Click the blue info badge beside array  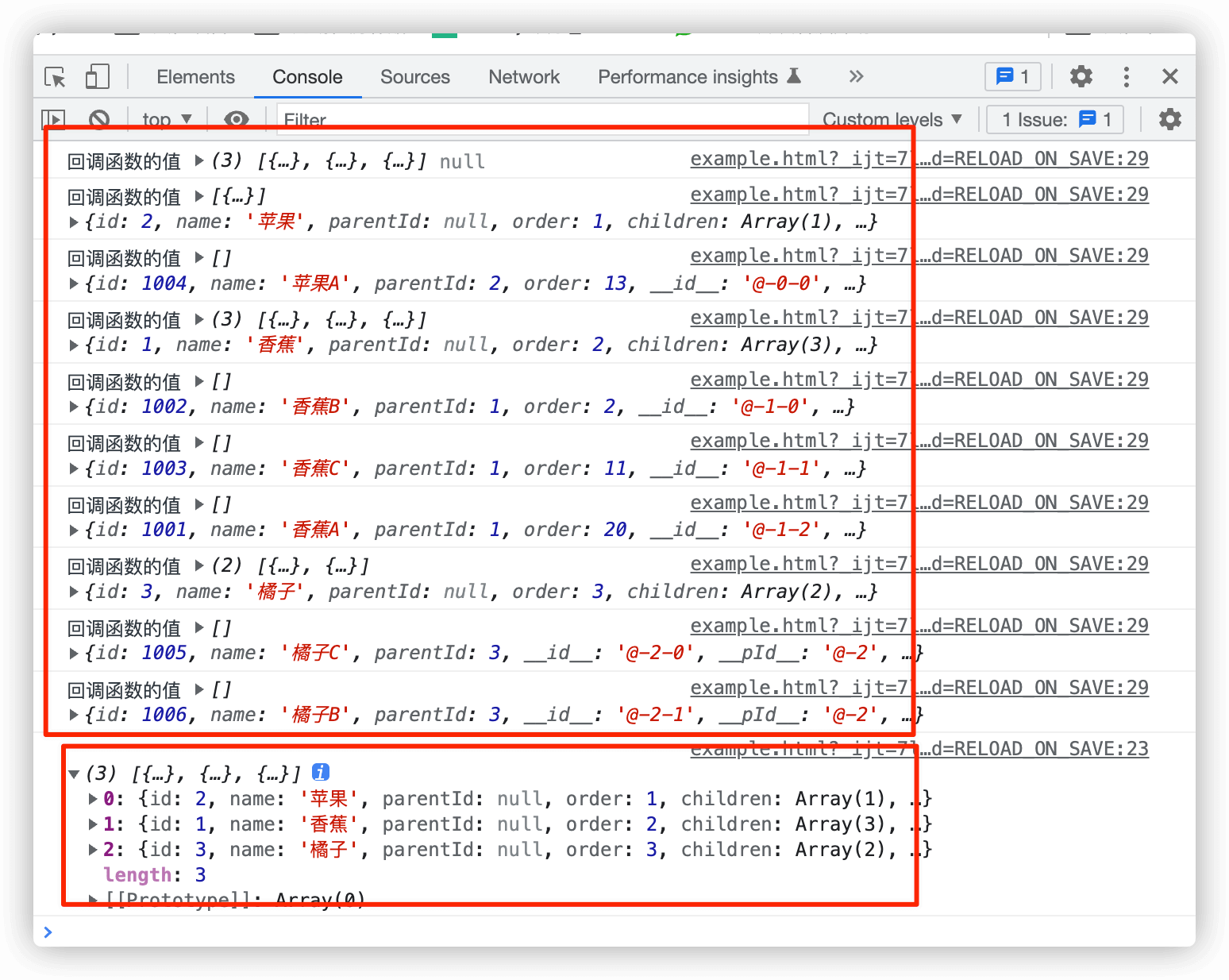[321, 772]
